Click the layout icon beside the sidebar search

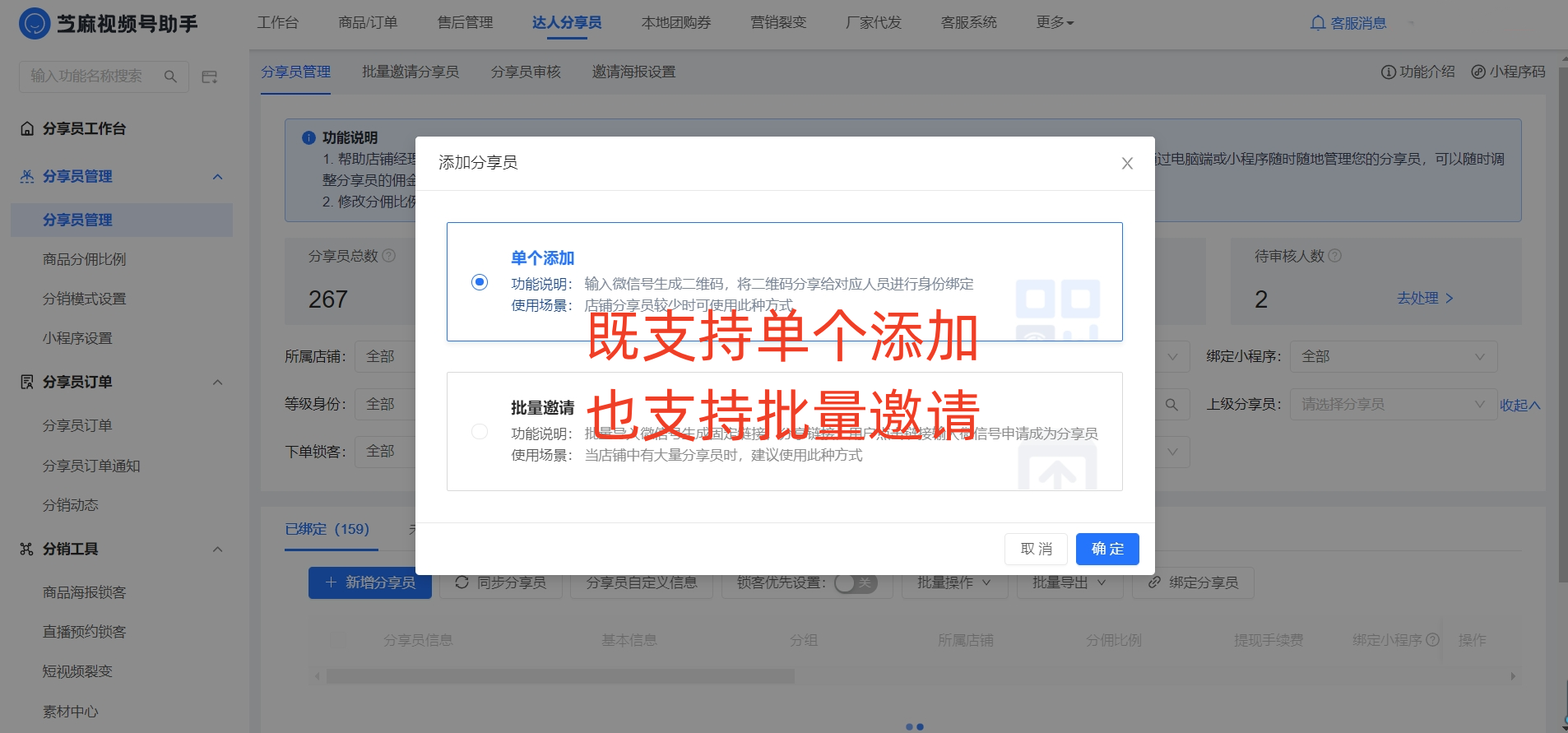pyautogui.click(x=210, y=77)
